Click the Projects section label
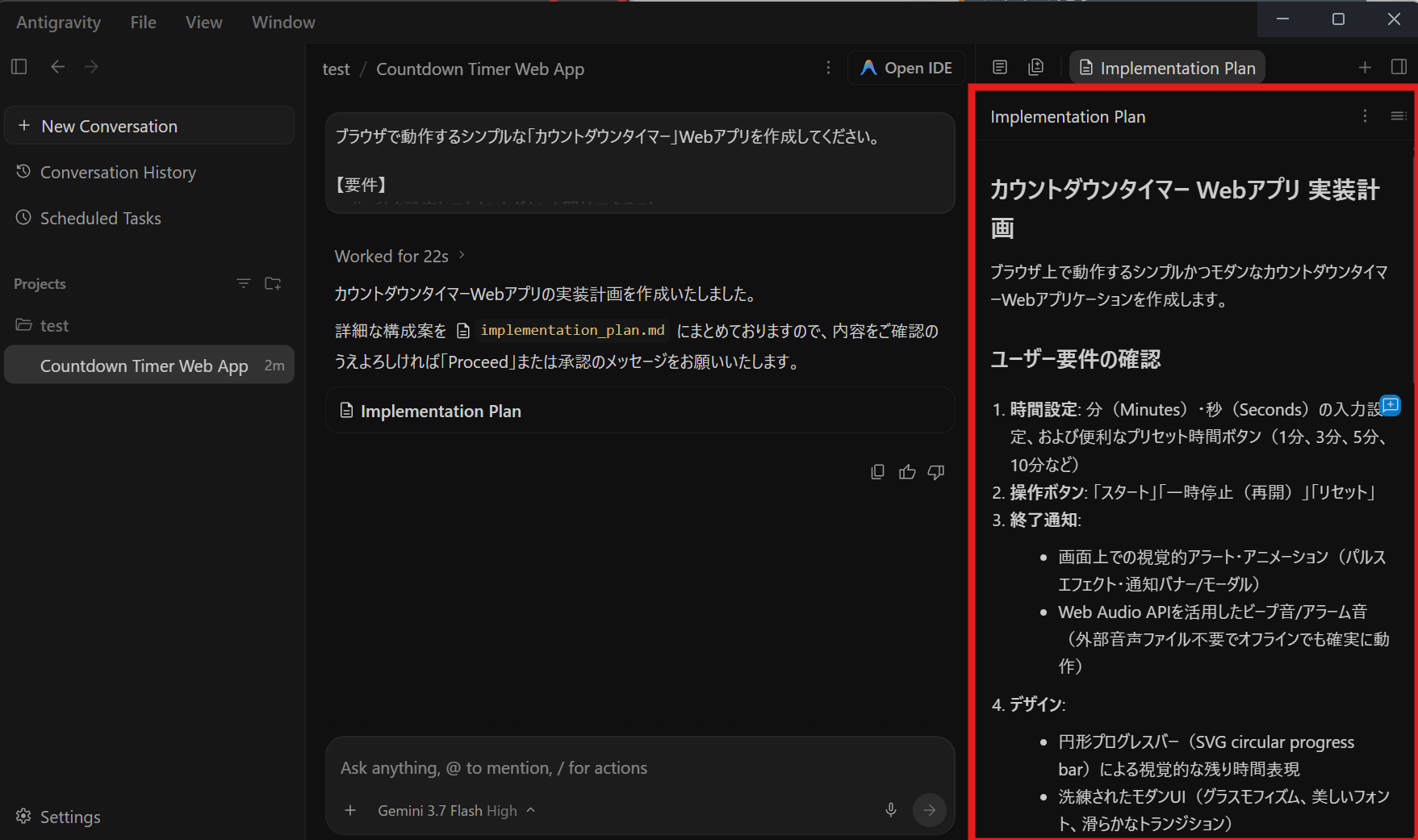 [x=40, y=284]
